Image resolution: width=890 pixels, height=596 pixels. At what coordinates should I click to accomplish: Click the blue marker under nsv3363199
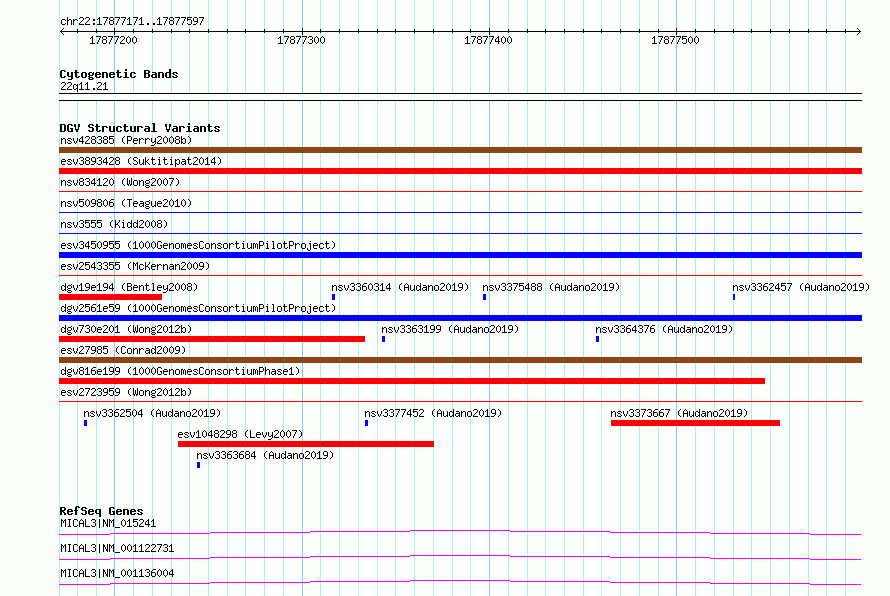pyautogui.click(x=384, y=339)
